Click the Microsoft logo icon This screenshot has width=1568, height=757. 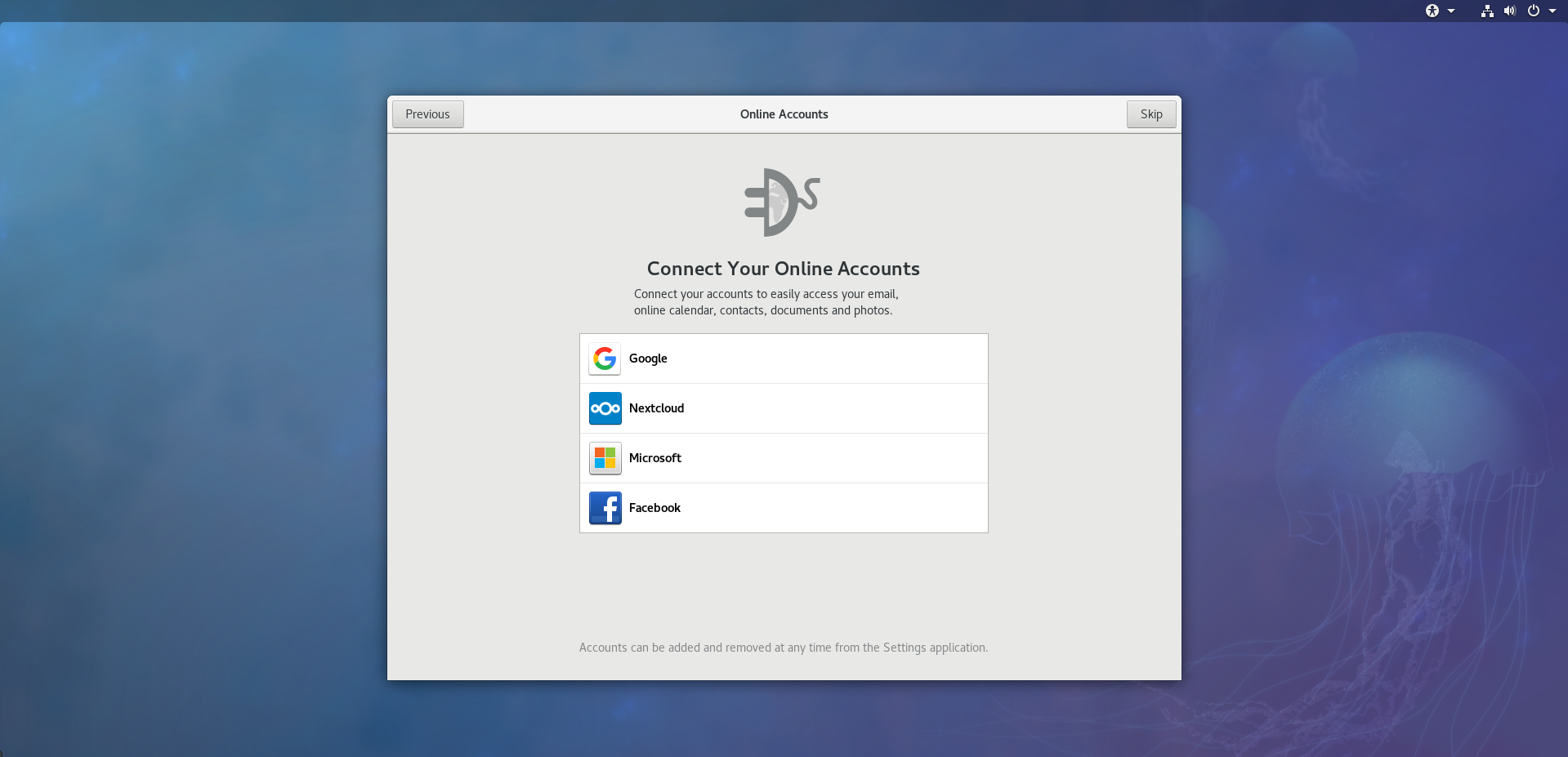point(605,458)
